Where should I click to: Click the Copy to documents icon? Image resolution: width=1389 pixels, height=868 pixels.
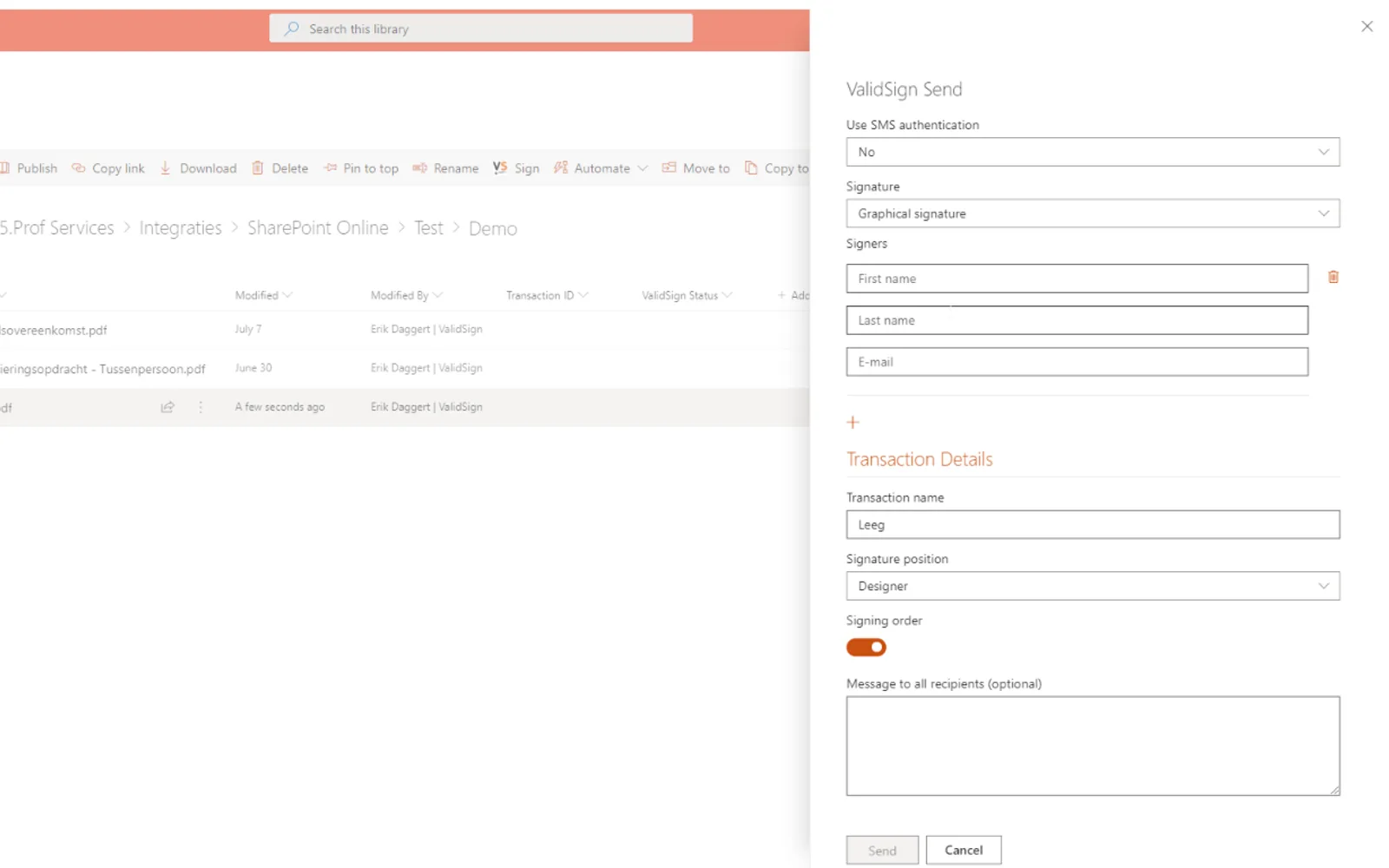(751, 168)
